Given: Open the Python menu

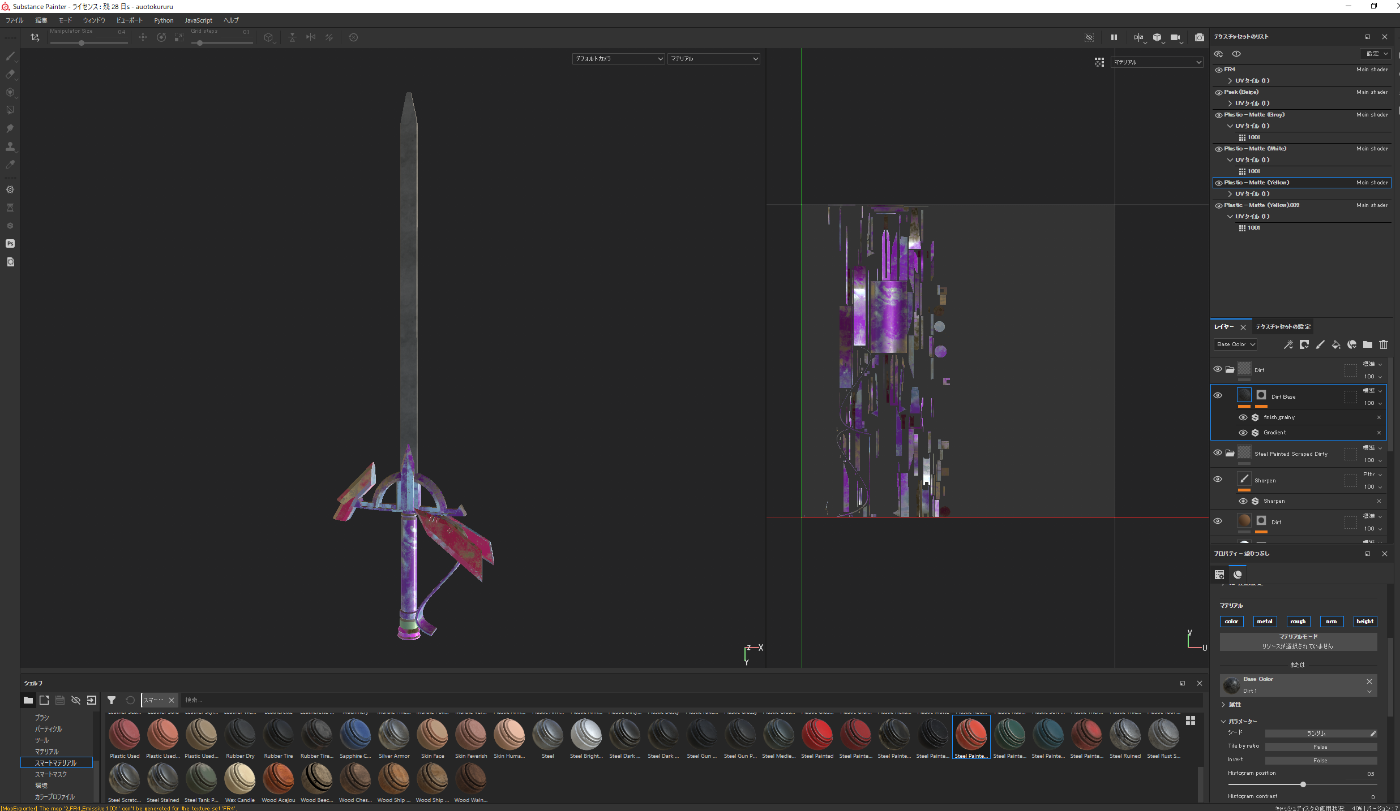Looking at the screenshot, I should [x=163, y=20].
